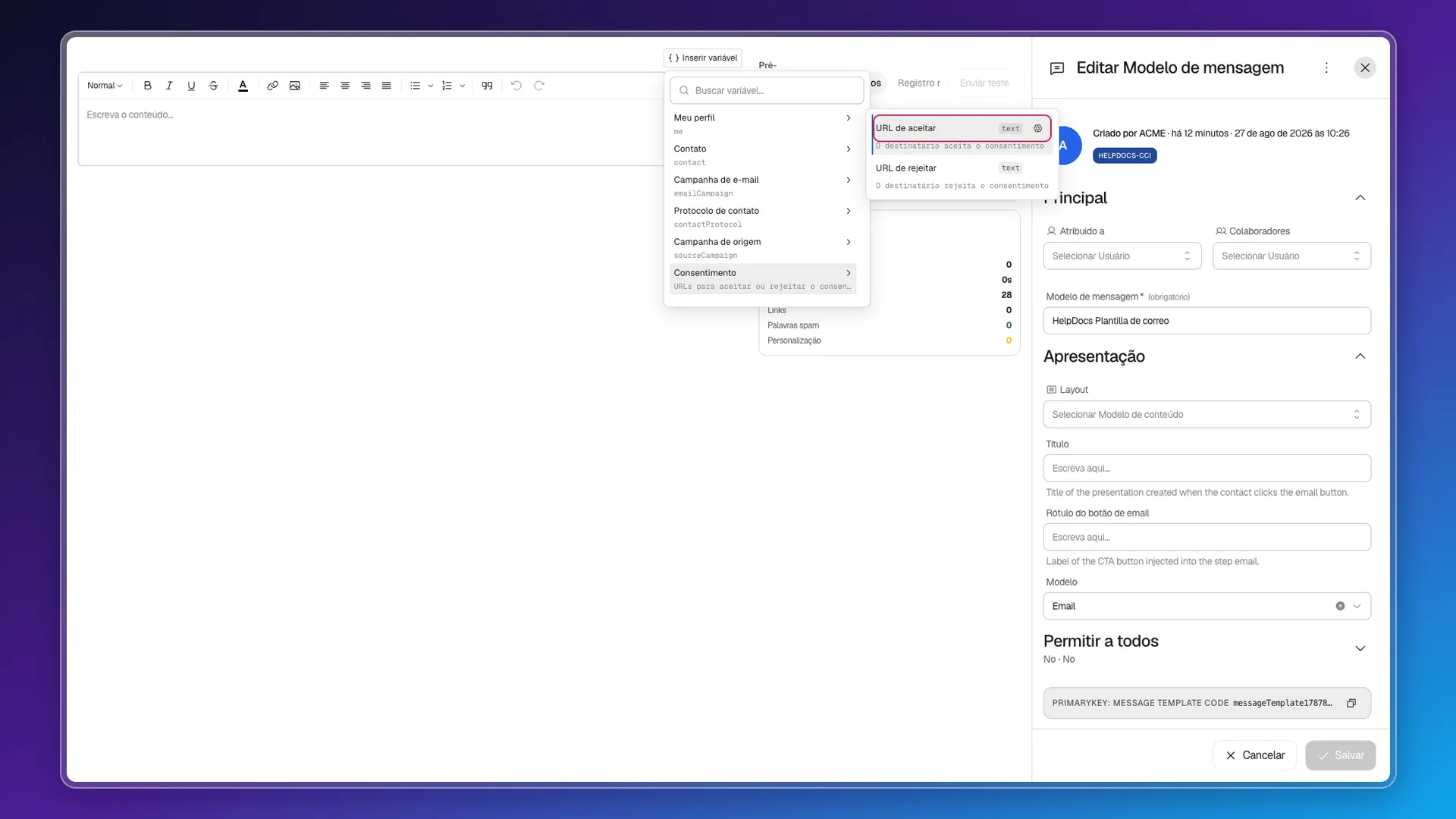Click the Inserir variável button
The image size is (1456, 819).
[703, 58]
